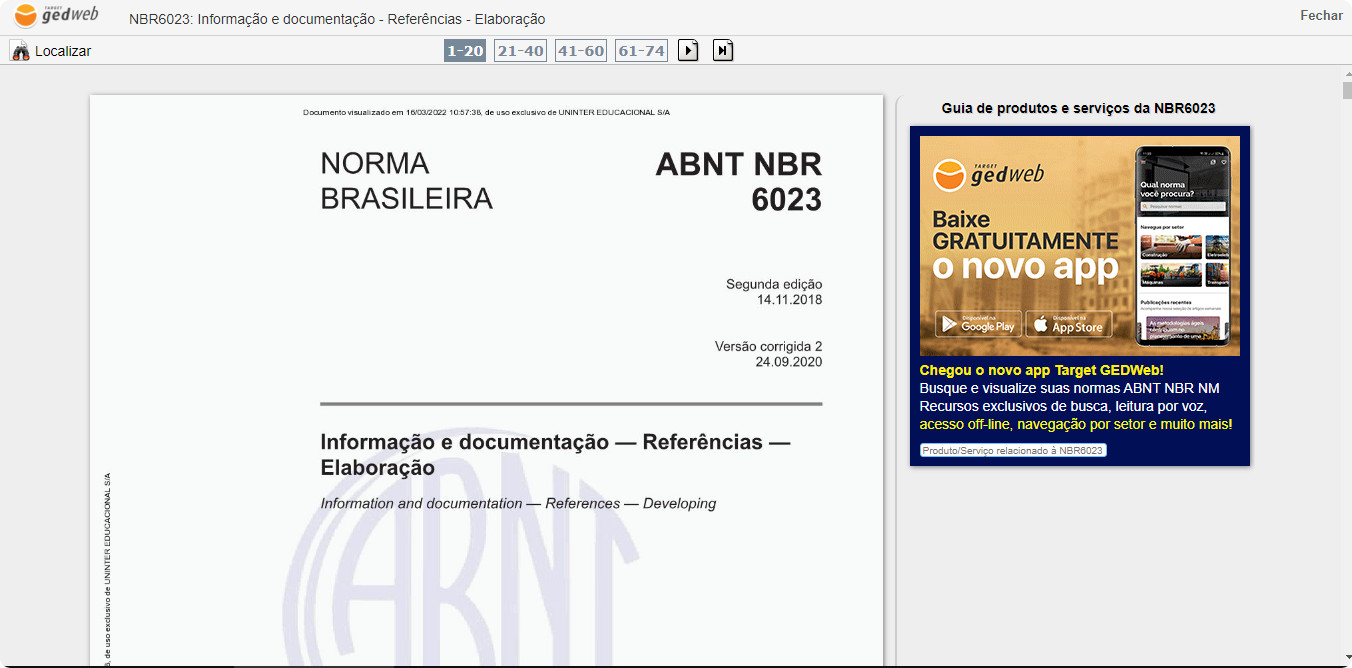
Task: Go to pages 61-74
Action: tap(641, 50)
